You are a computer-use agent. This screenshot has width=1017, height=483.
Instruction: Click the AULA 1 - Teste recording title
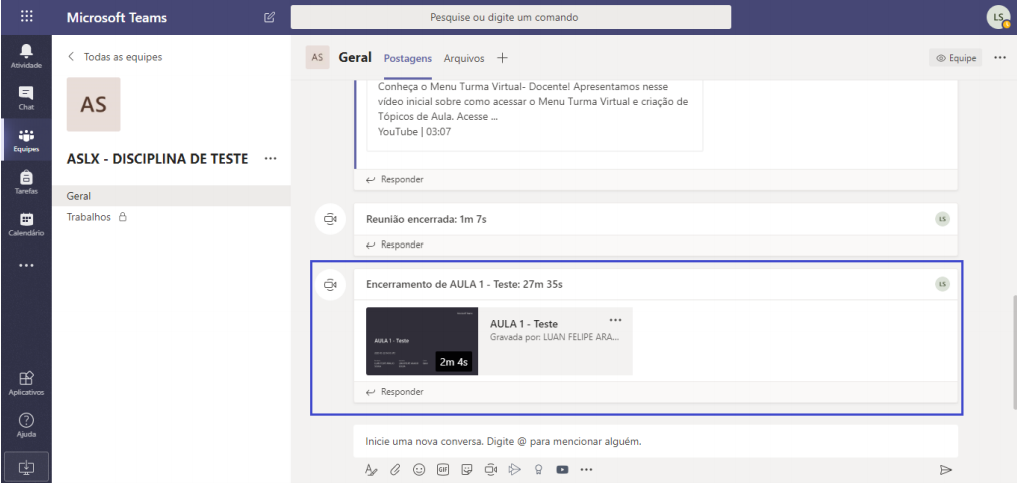click(524, 324)
